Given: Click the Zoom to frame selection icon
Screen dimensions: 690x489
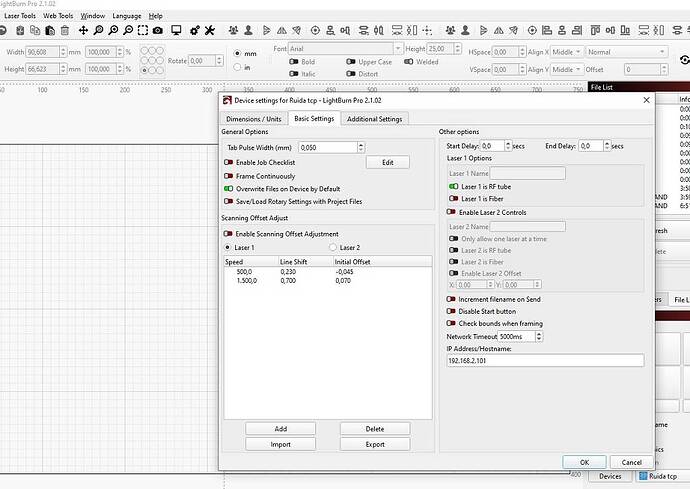Looking at the screenshot, I should 143,30.
